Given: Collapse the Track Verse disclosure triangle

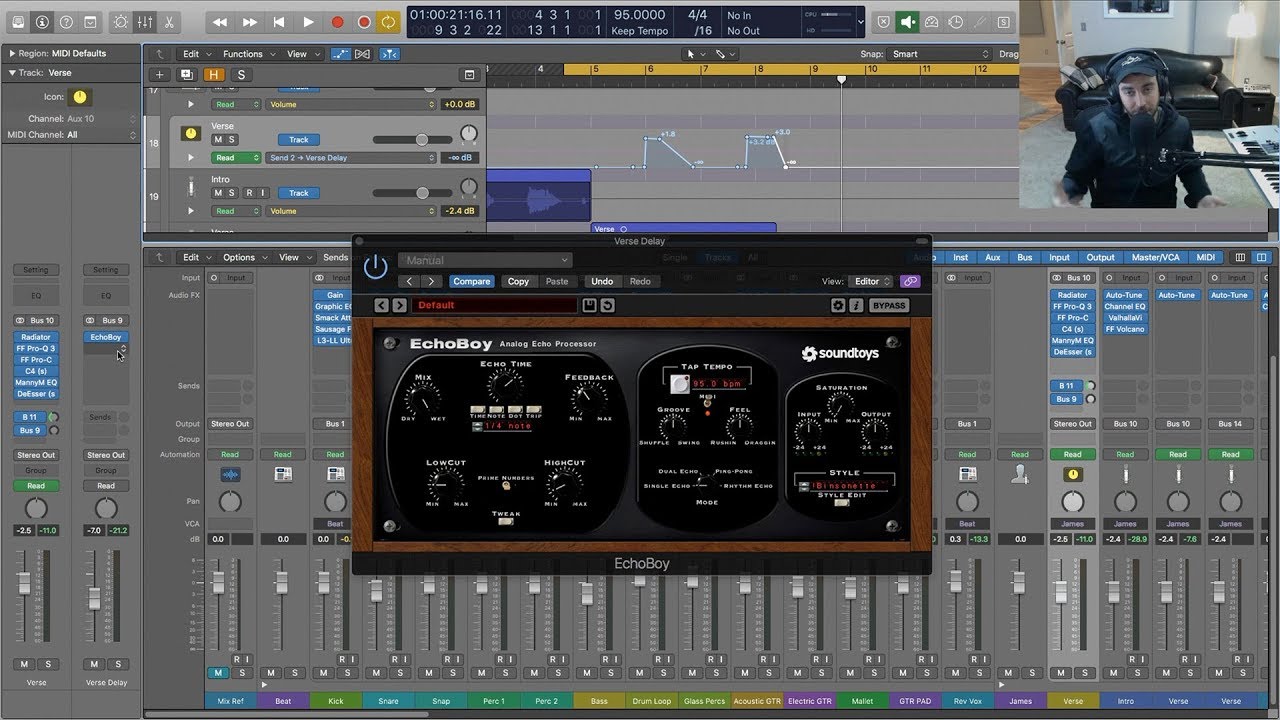Looking at the screenshot, I should [x=11, y=73].
